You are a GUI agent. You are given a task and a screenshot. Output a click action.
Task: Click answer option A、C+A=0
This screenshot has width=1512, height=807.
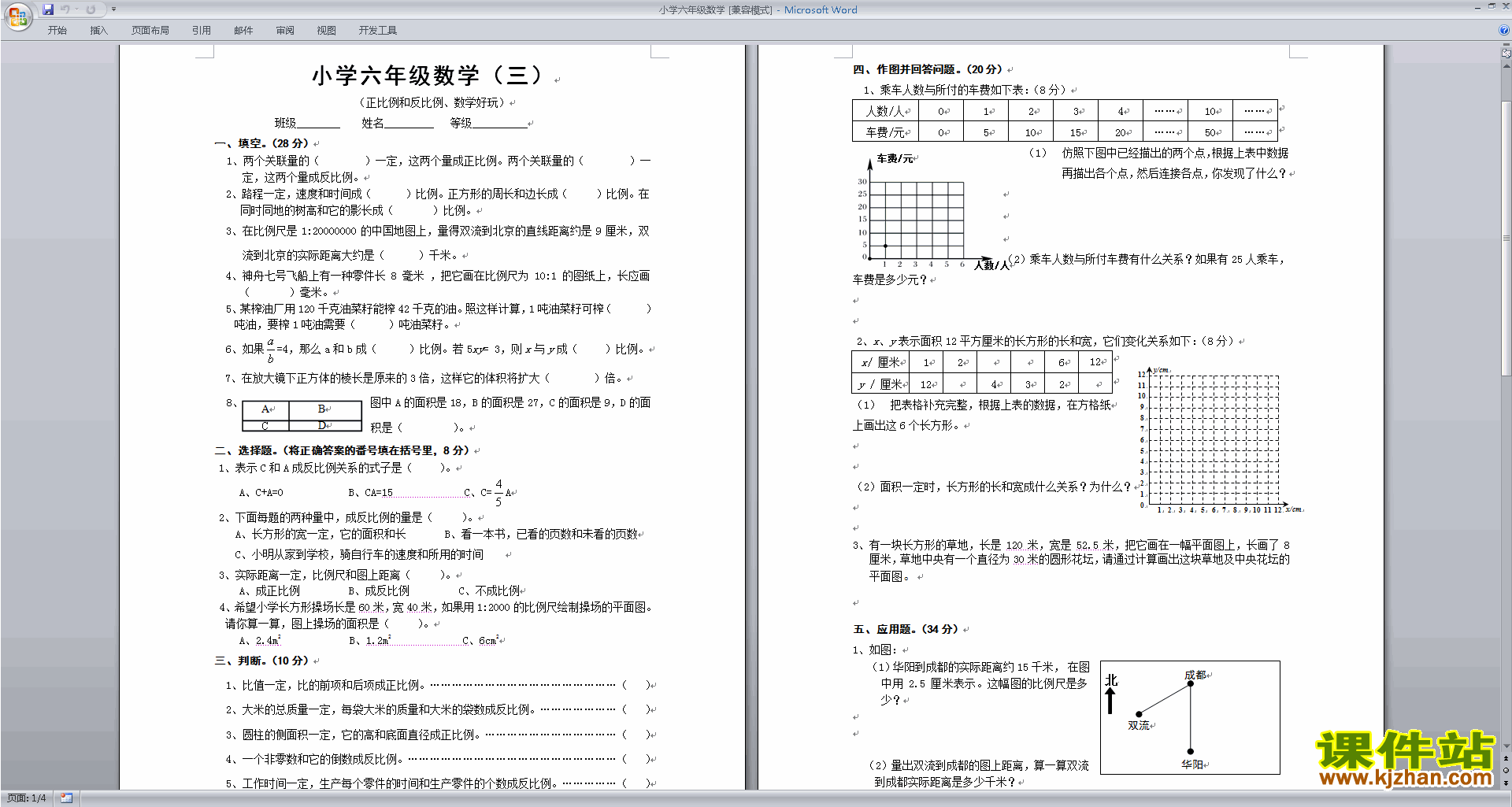point(261,493)
